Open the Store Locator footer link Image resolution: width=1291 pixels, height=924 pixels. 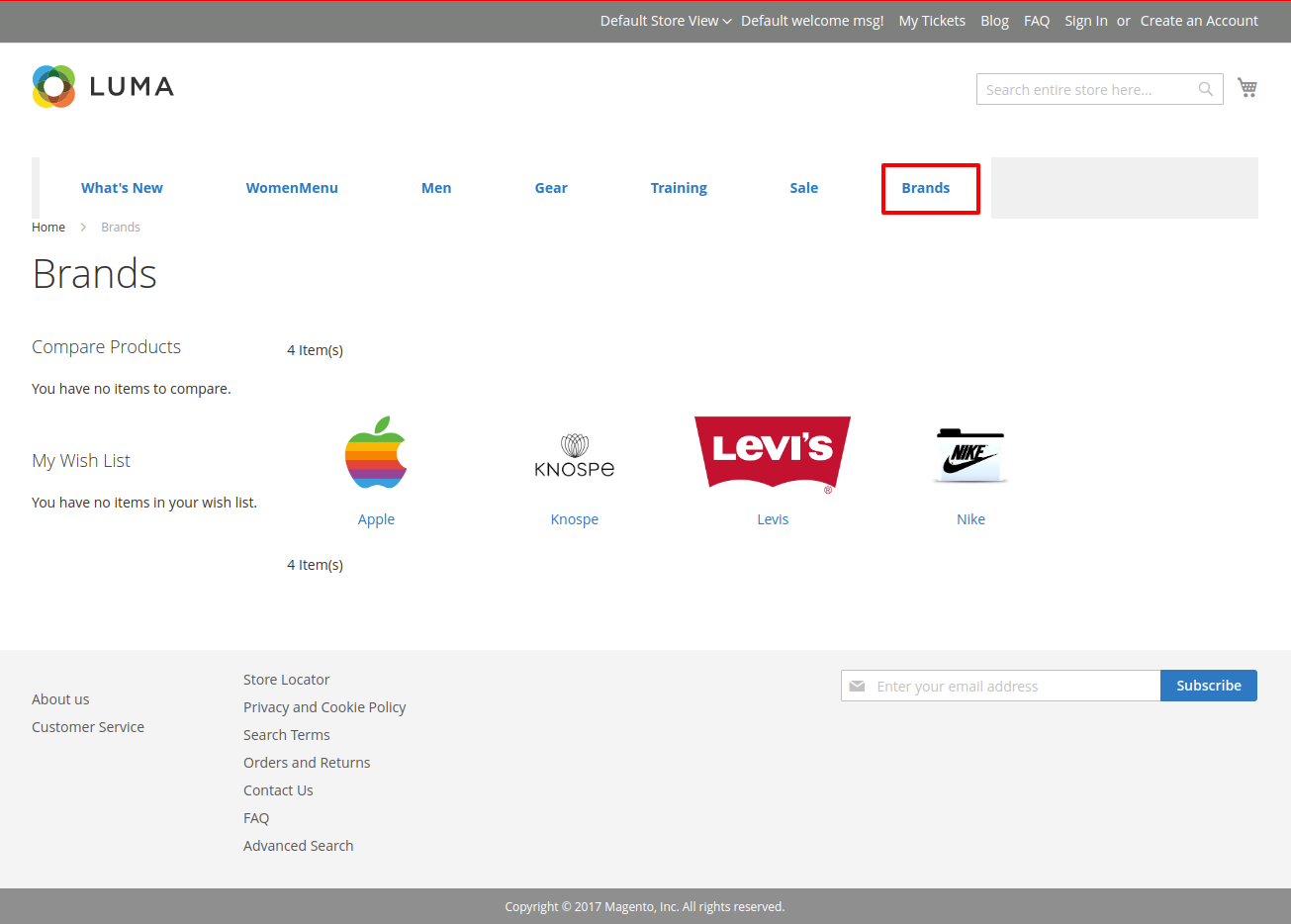click(286, 680)
